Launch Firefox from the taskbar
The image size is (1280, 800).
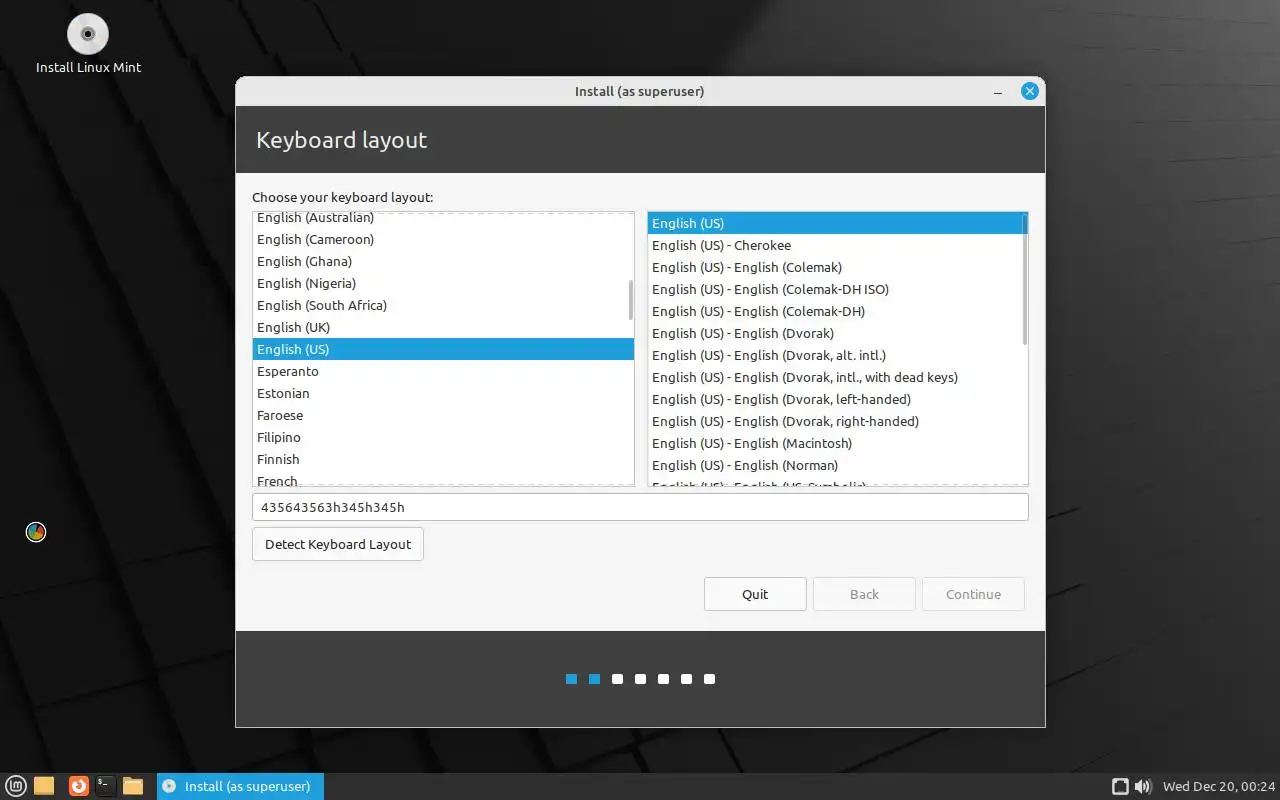click(x=79, y=786)
